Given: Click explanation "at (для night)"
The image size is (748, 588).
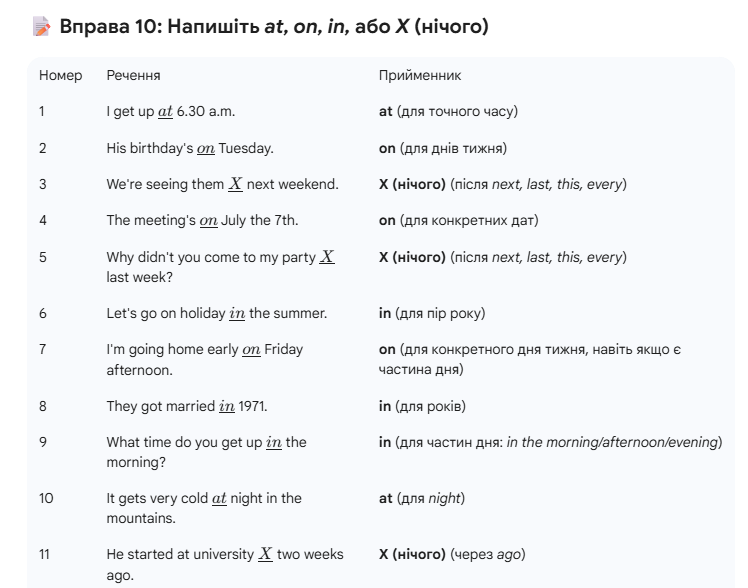Looking at the screenshot, I should coord(421,498).
